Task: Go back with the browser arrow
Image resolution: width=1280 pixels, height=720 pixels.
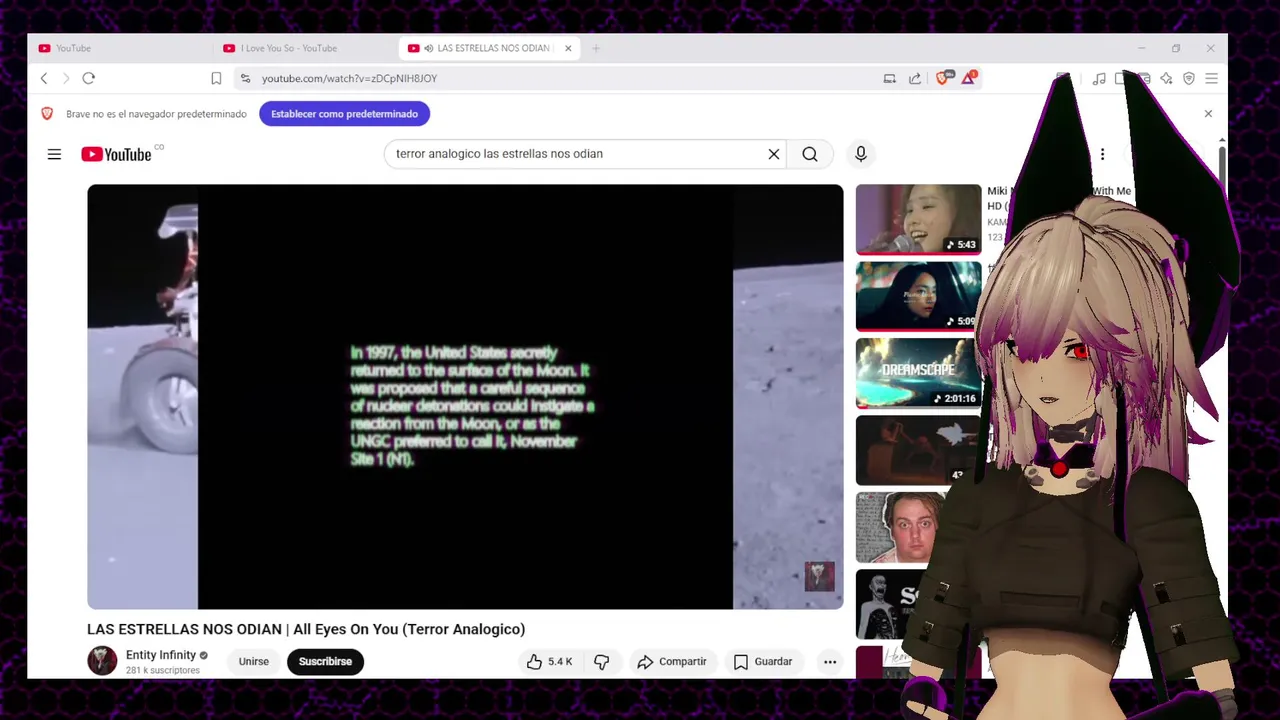Action: [44, 78]
